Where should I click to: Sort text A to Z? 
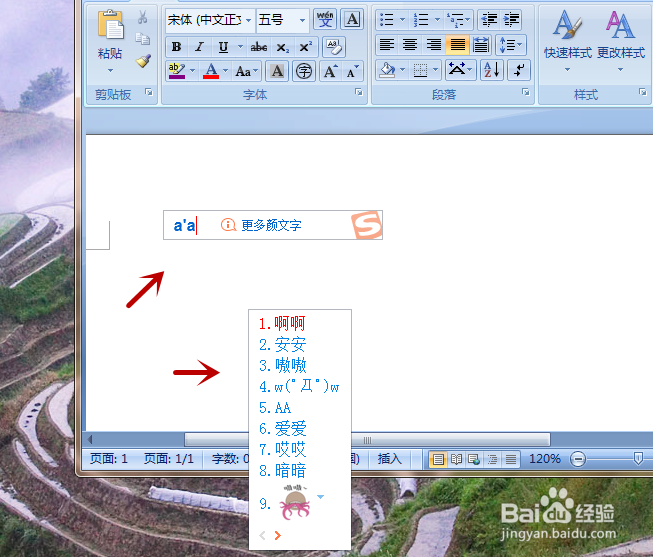[492, 70]
